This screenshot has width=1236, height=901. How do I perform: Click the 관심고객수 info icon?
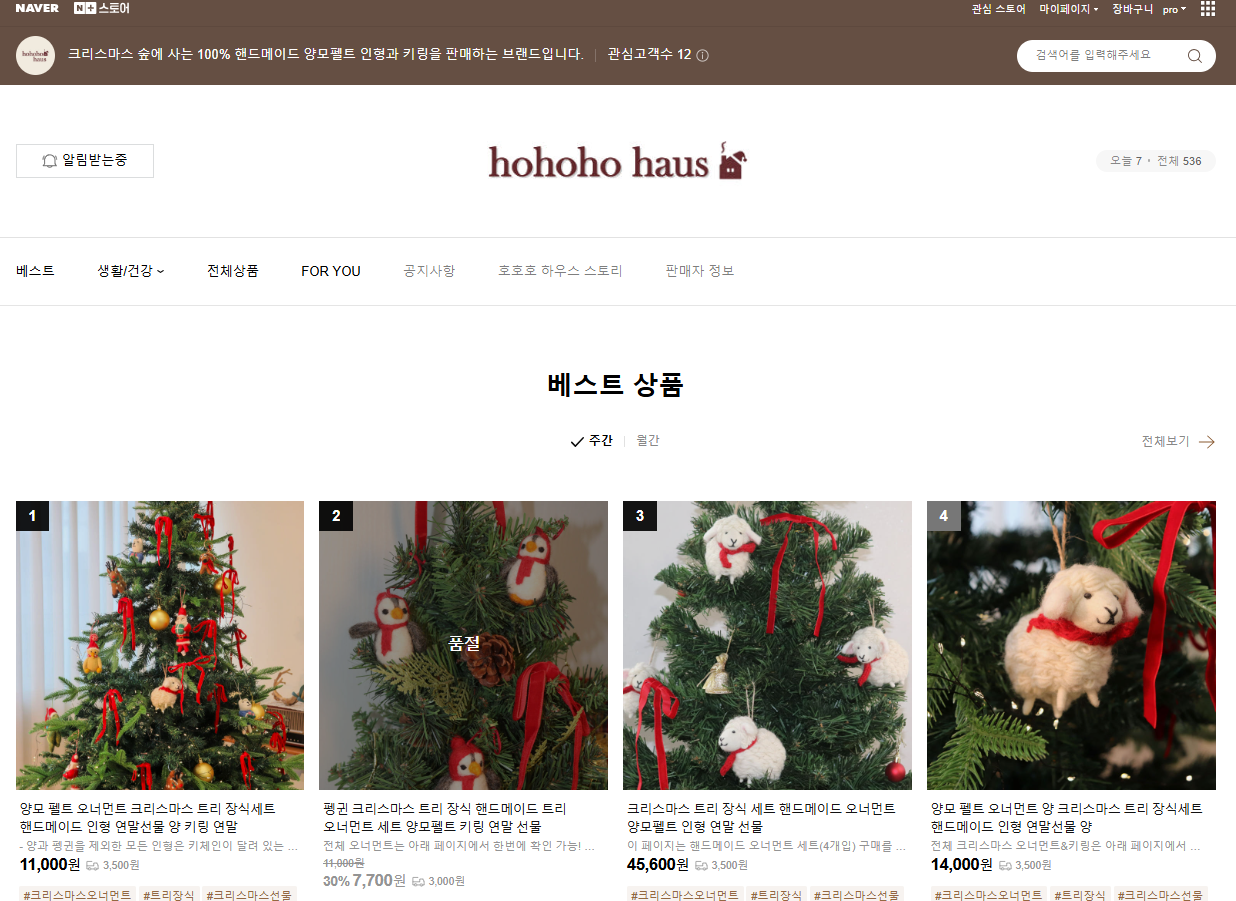point(703,55)
